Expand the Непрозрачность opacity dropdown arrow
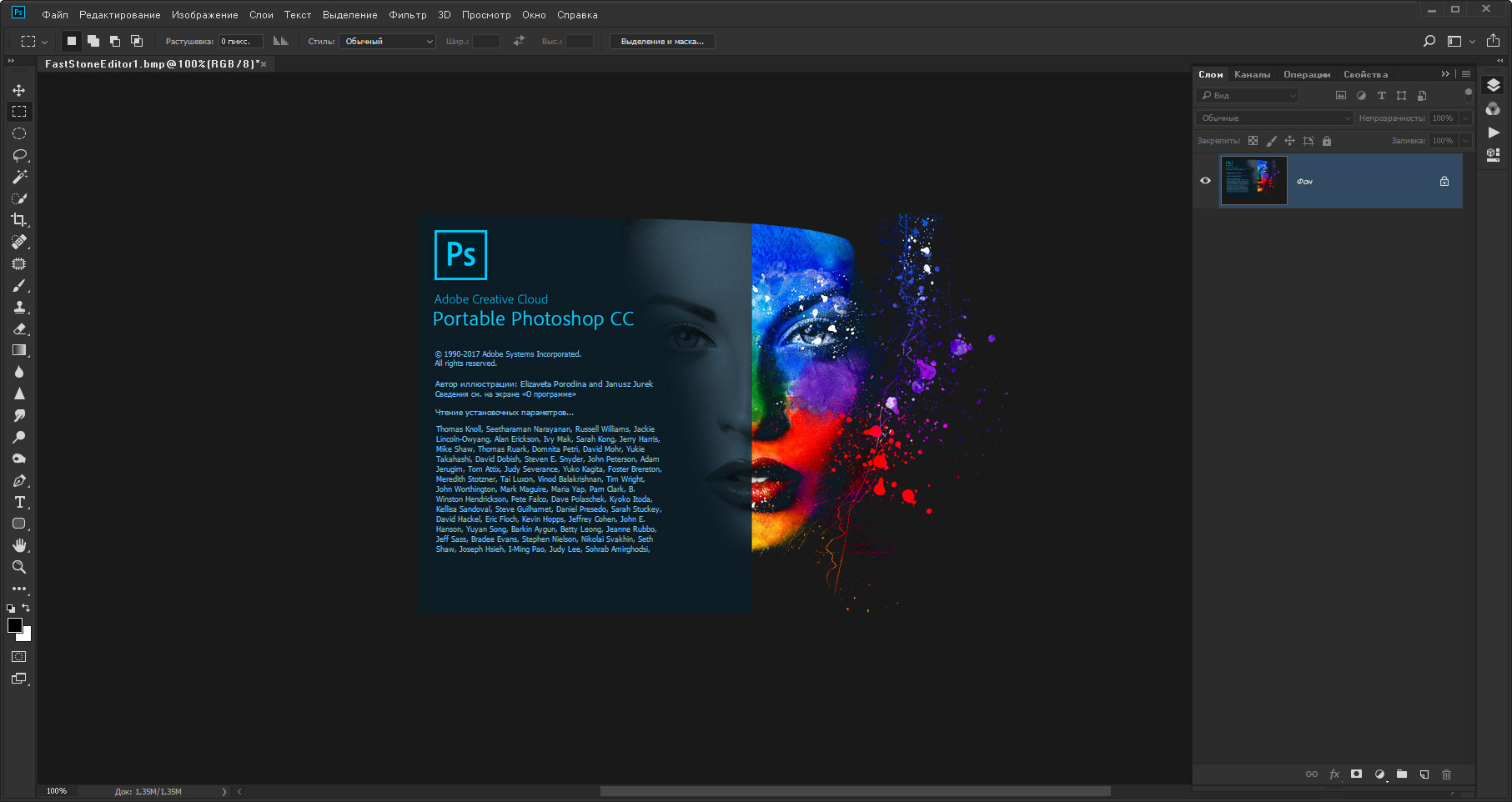The height and width of the screenshot is (802, 1512). (1465, 118)
